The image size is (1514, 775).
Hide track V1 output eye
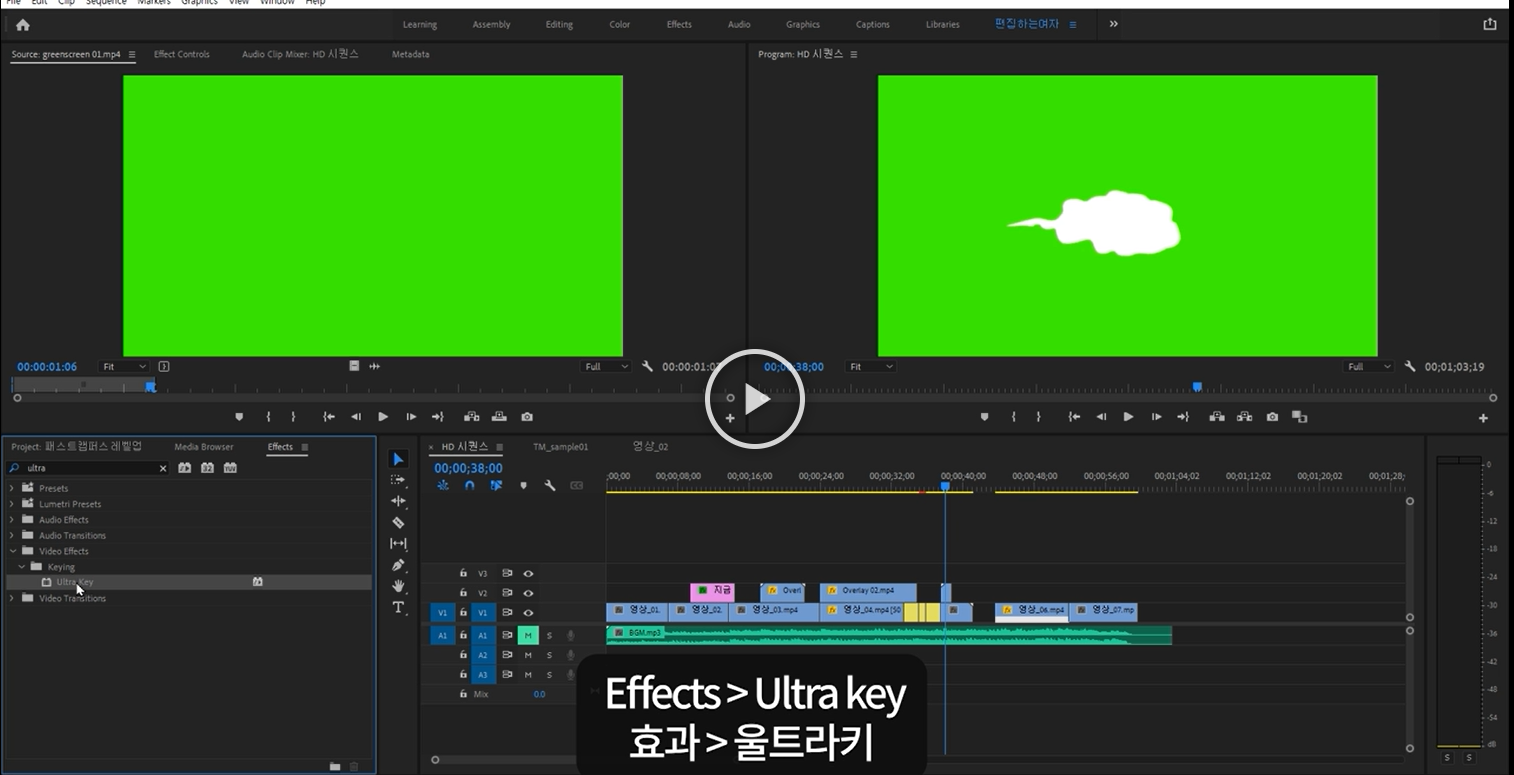click(528, 612)
